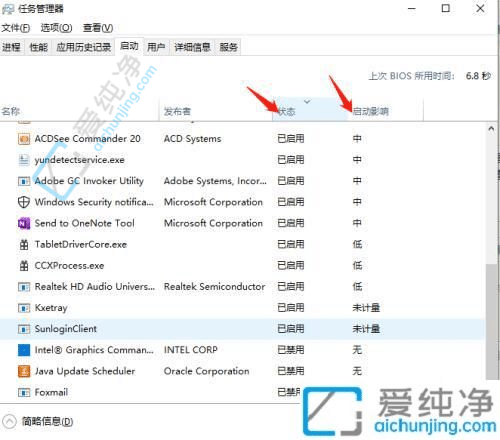Click the vertical scrollbar thumb
The height and width of the screenshot is (440, 500).
pyautogui.click(x=491, y=322)
